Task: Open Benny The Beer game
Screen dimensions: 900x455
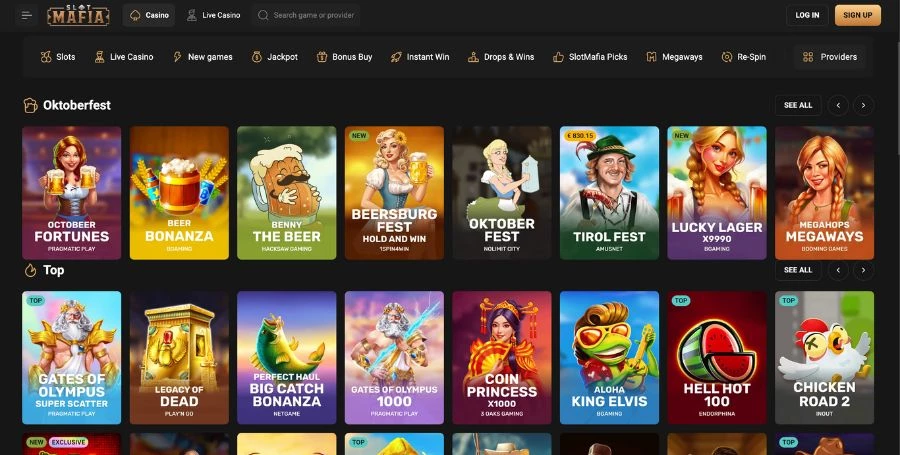Action: (x=286, y=193)
